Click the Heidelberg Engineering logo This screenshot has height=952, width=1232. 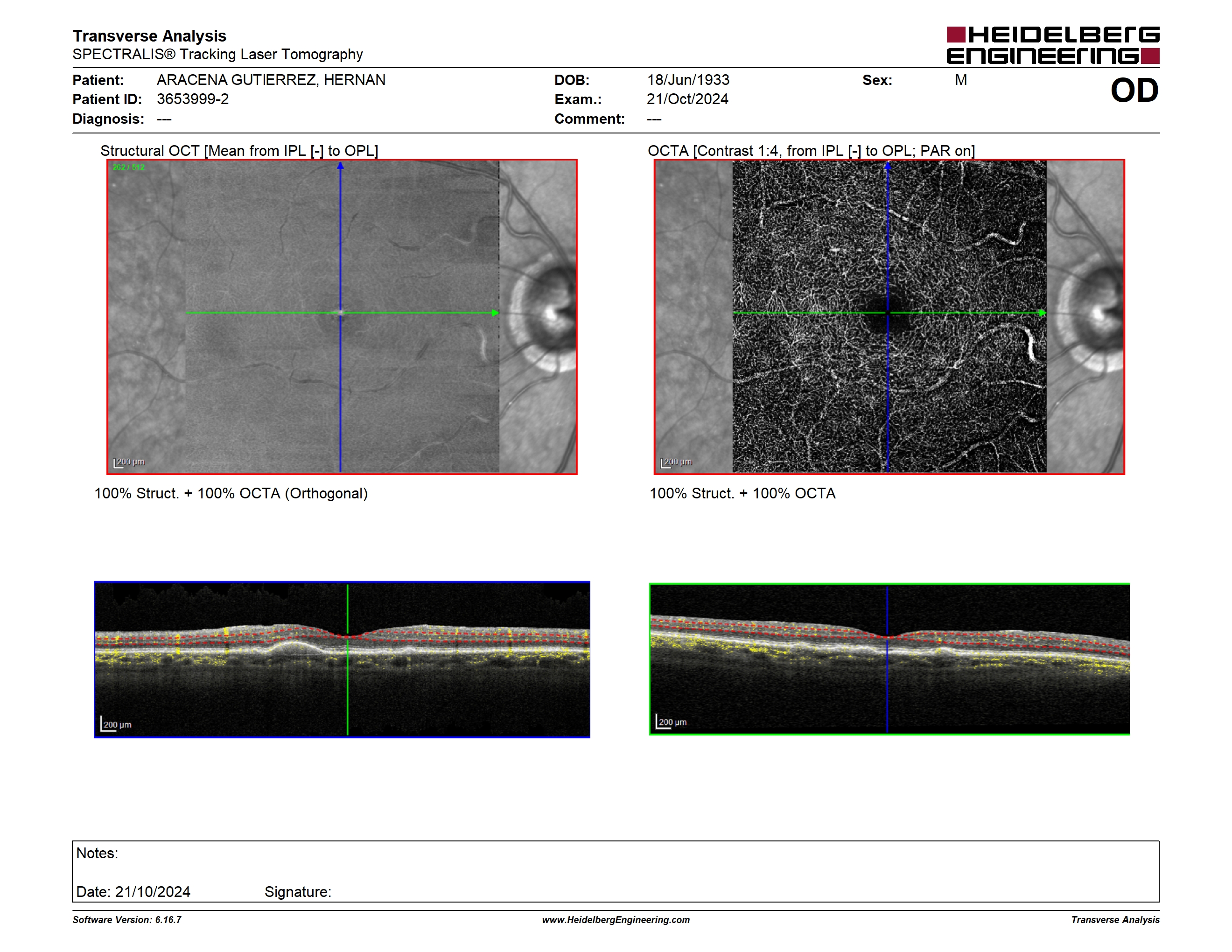coord(1053,45)
